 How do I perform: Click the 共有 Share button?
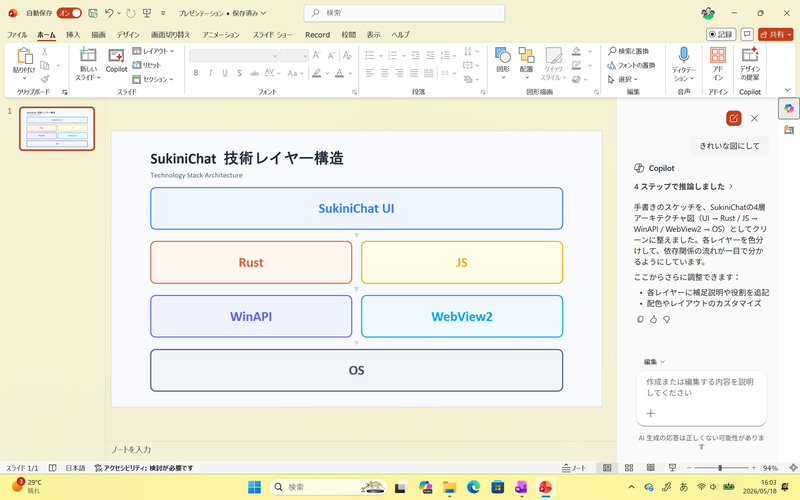tap(776, 34)
